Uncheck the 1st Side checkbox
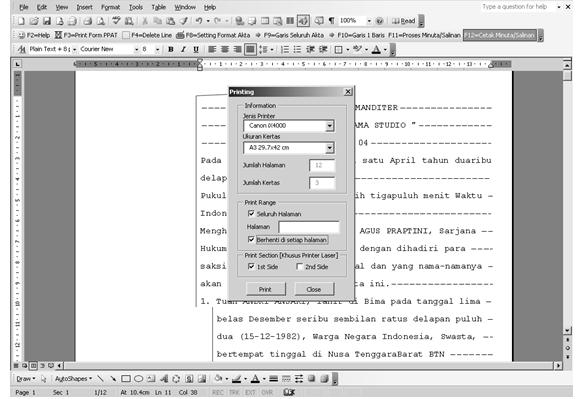 (251, 266)
